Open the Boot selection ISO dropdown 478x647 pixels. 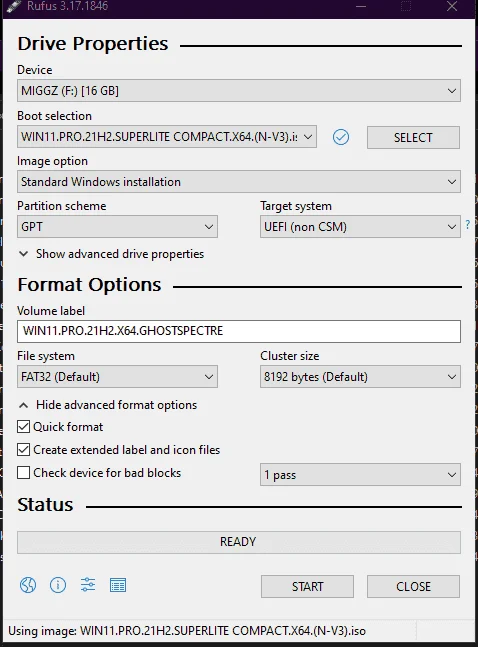click(167, 137)
